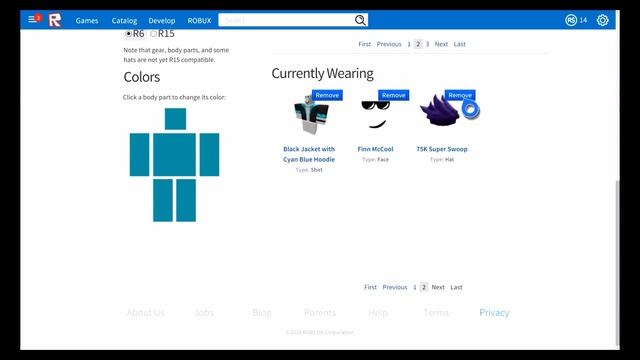This screenshot has width=640, height=360.
Task: Change the first arm color block
Action: click(140, 155)
